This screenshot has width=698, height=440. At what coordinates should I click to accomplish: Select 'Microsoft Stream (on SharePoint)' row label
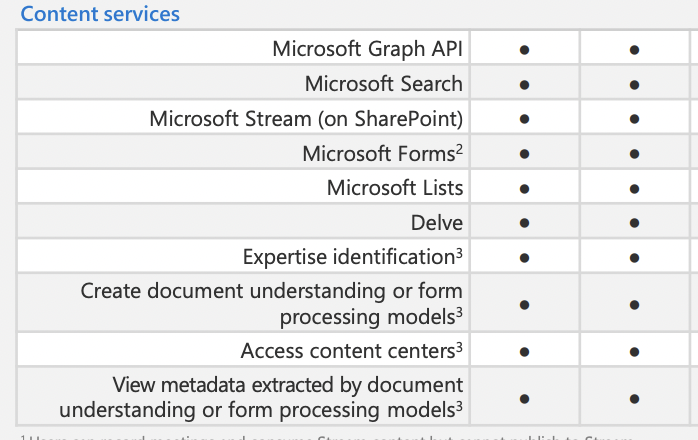(x=306, y=119)
